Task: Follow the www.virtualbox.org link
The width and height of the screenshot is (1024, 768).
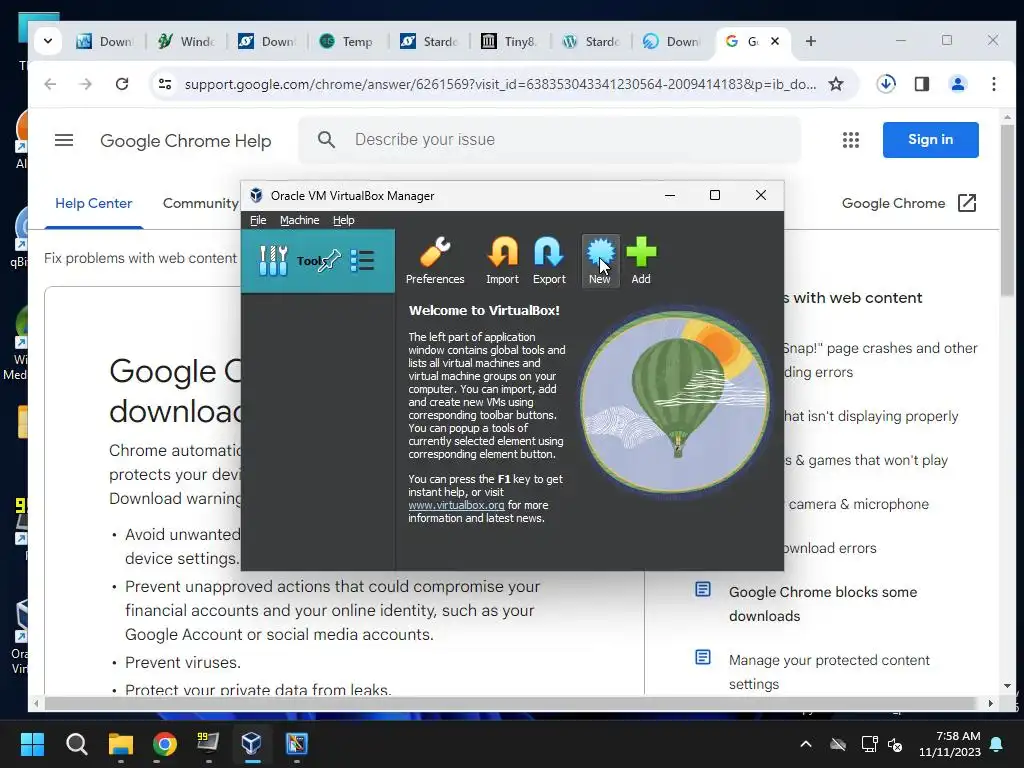Action: (x=456, y=505)
